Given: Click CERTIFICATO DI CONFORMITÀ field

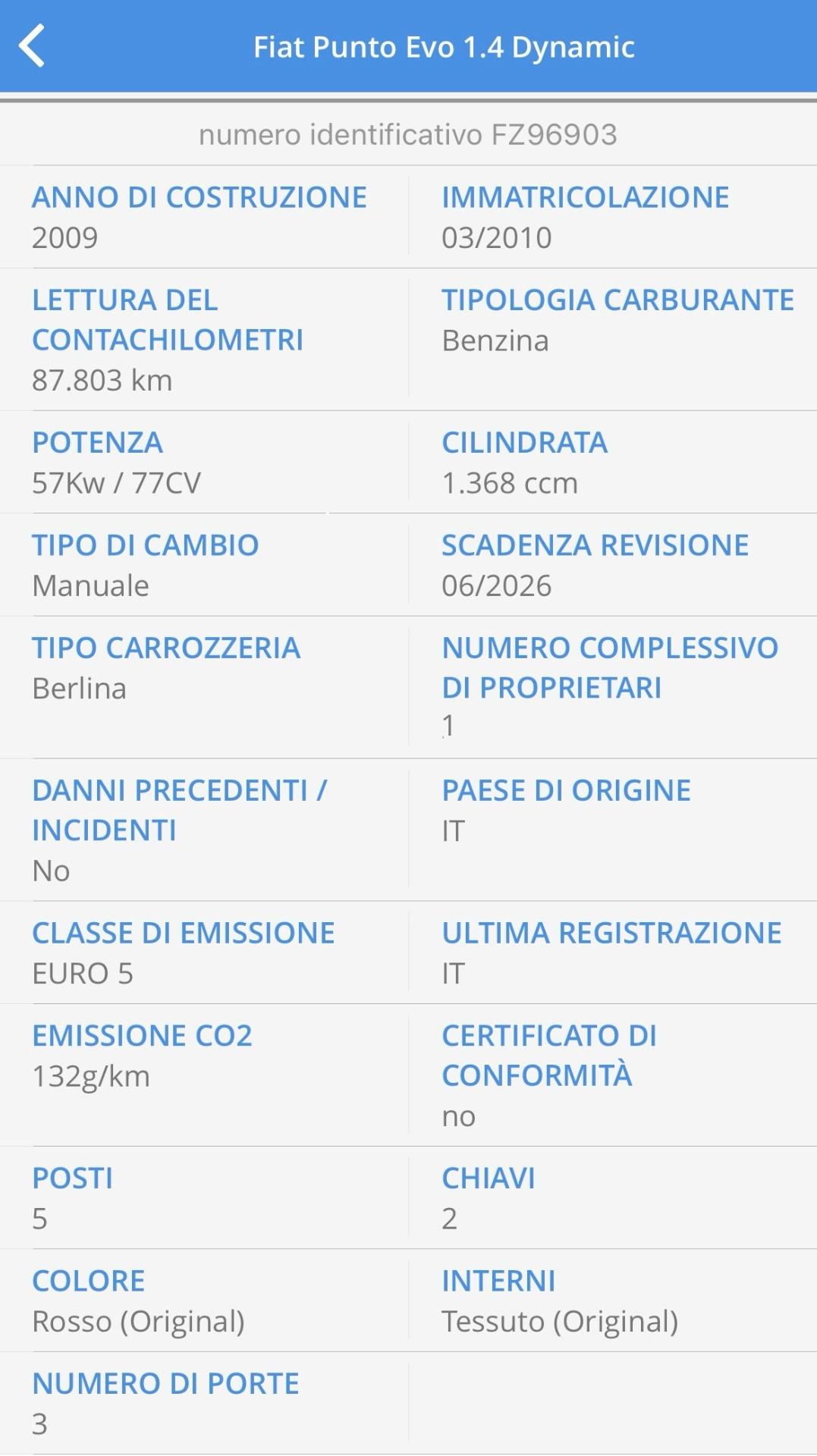Looking at the screenshot, I should 551,1075.
